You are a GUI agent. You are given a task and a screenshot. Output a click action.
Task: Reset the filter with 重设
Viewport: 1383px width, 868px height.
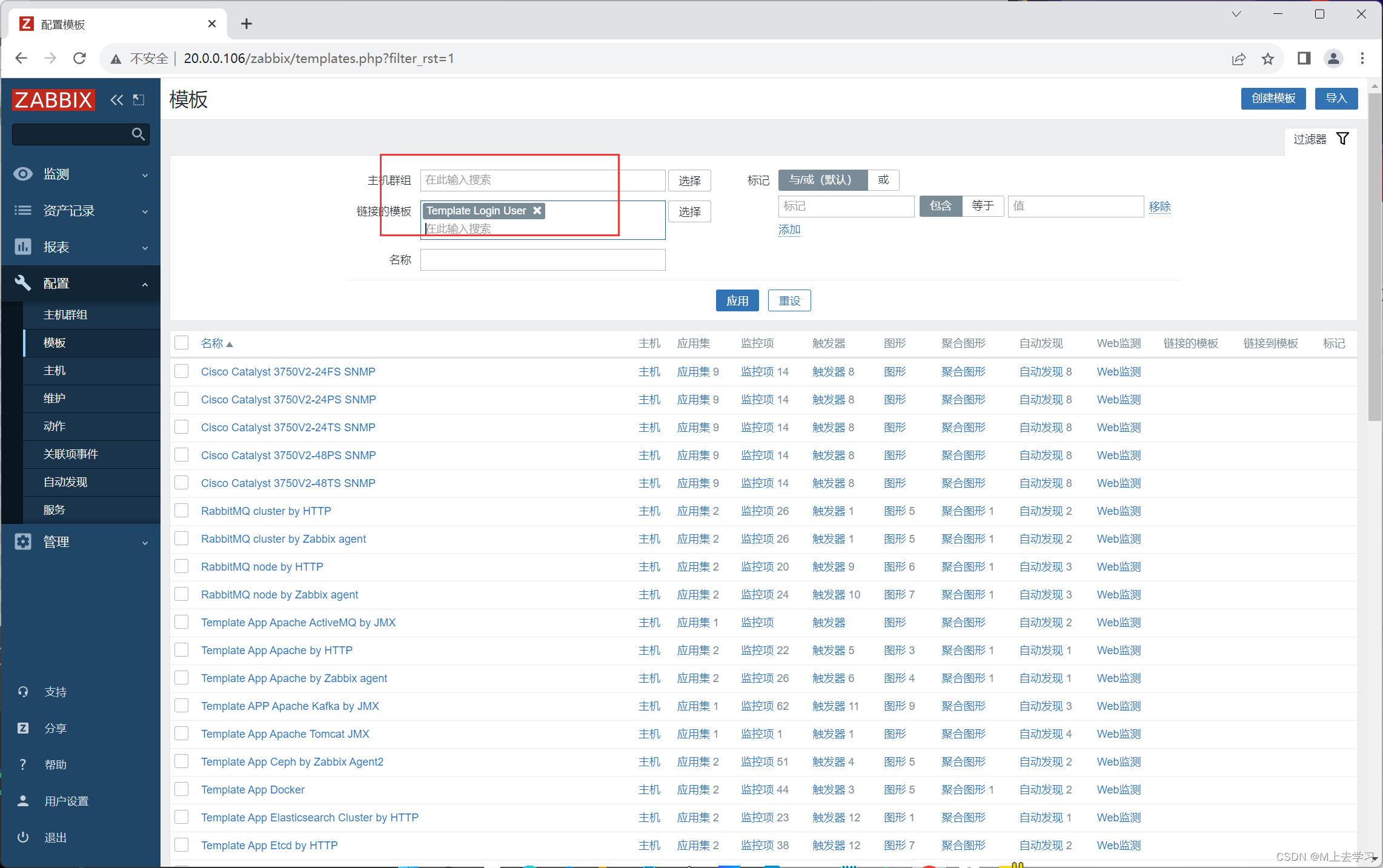click(789, 300)
